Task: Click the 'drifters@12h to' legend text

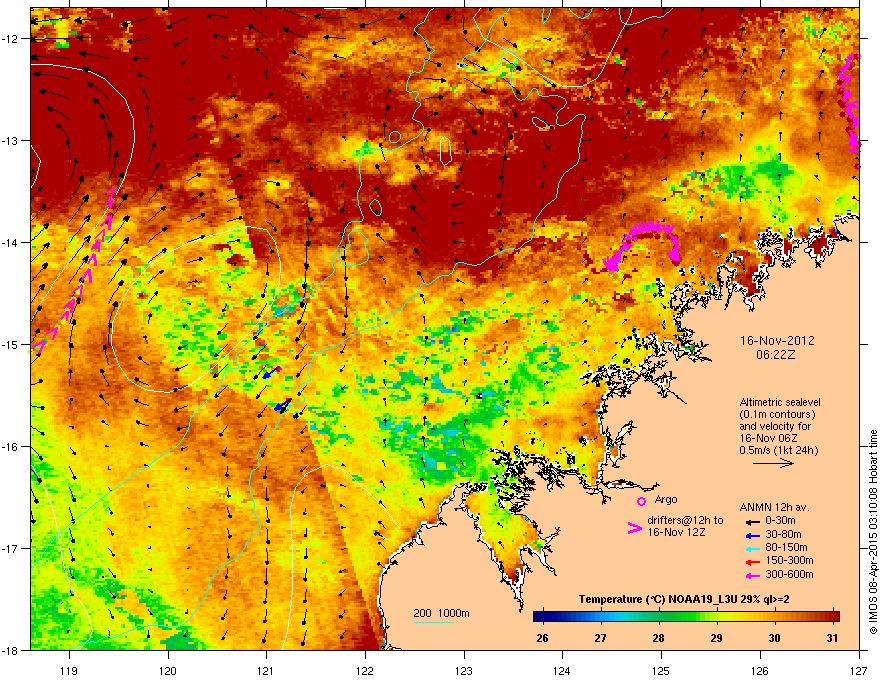Action: click(685, 521)
